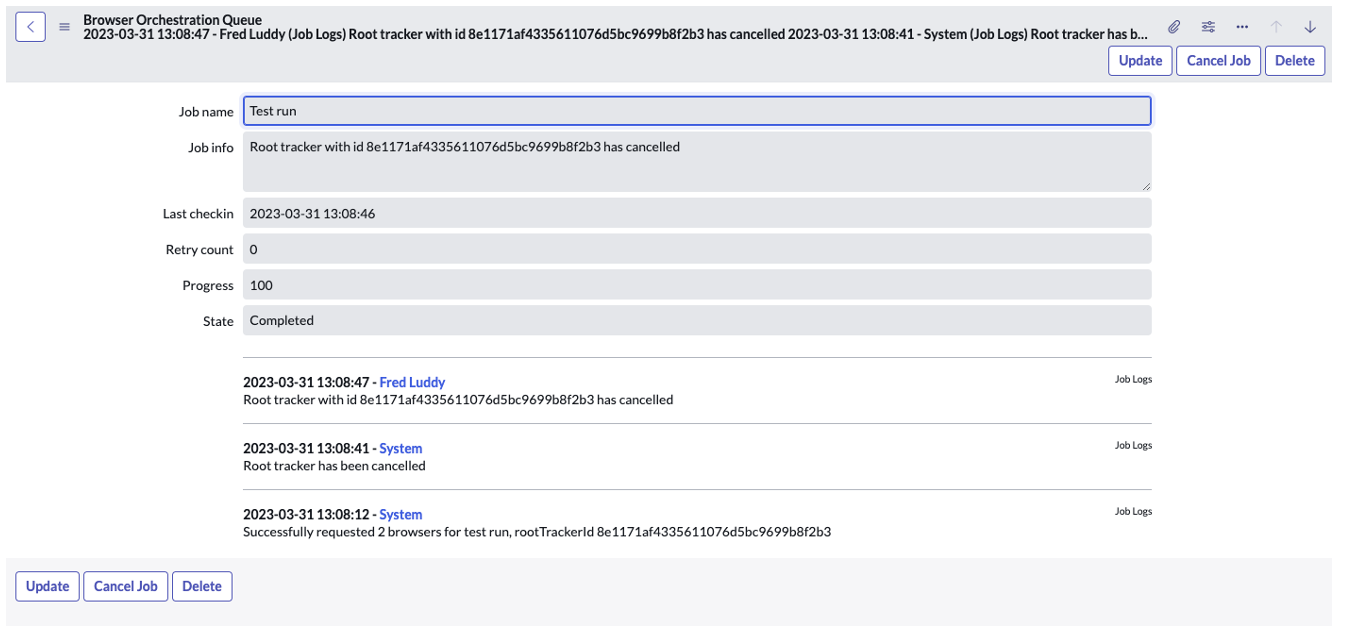Click the timestamp 2023-03-31 13:08:12
This screenshot has width=1348, height=636.
tap(306, 514)
